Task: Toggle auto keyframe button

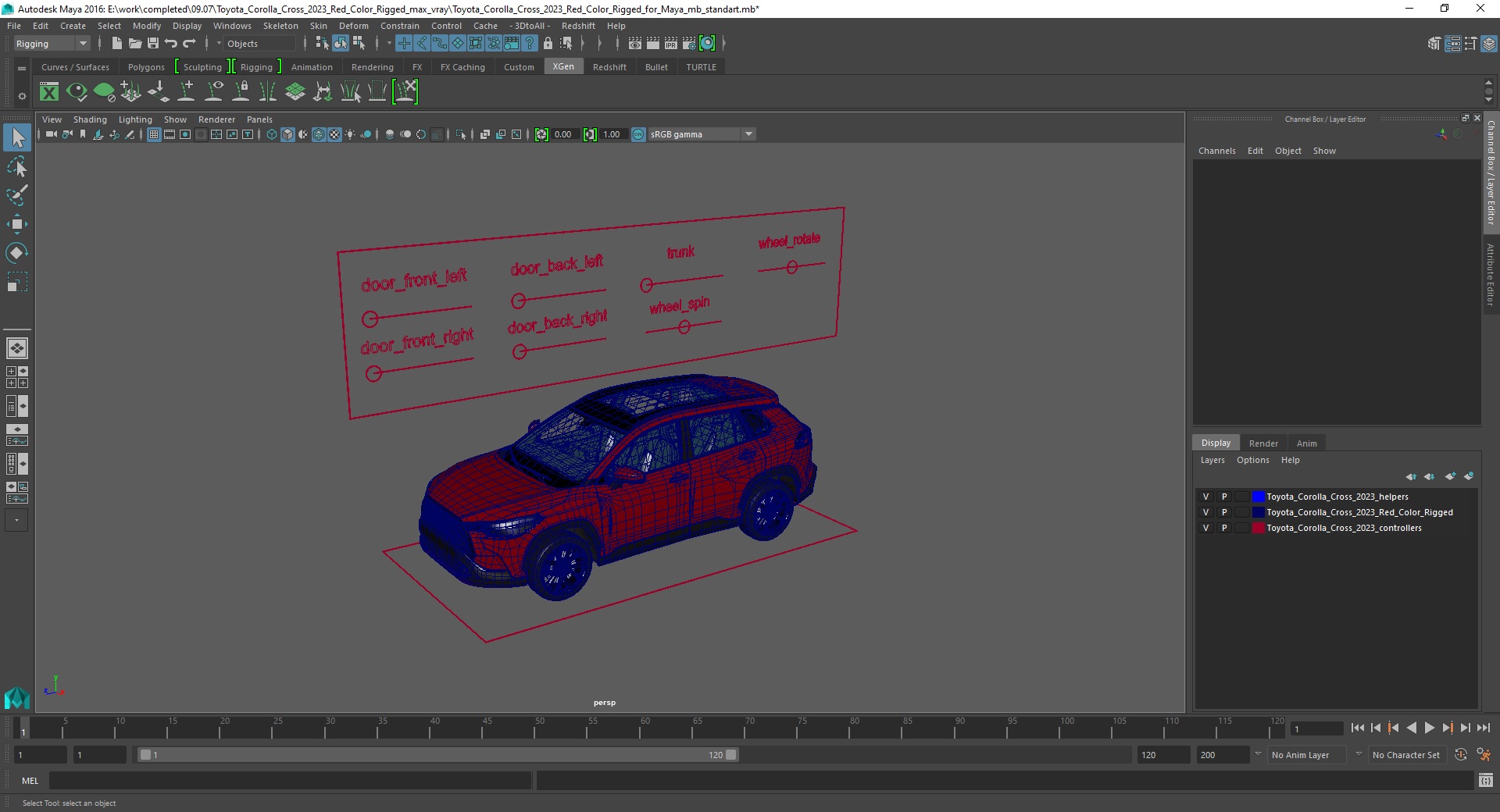Action: [1460, 755]
